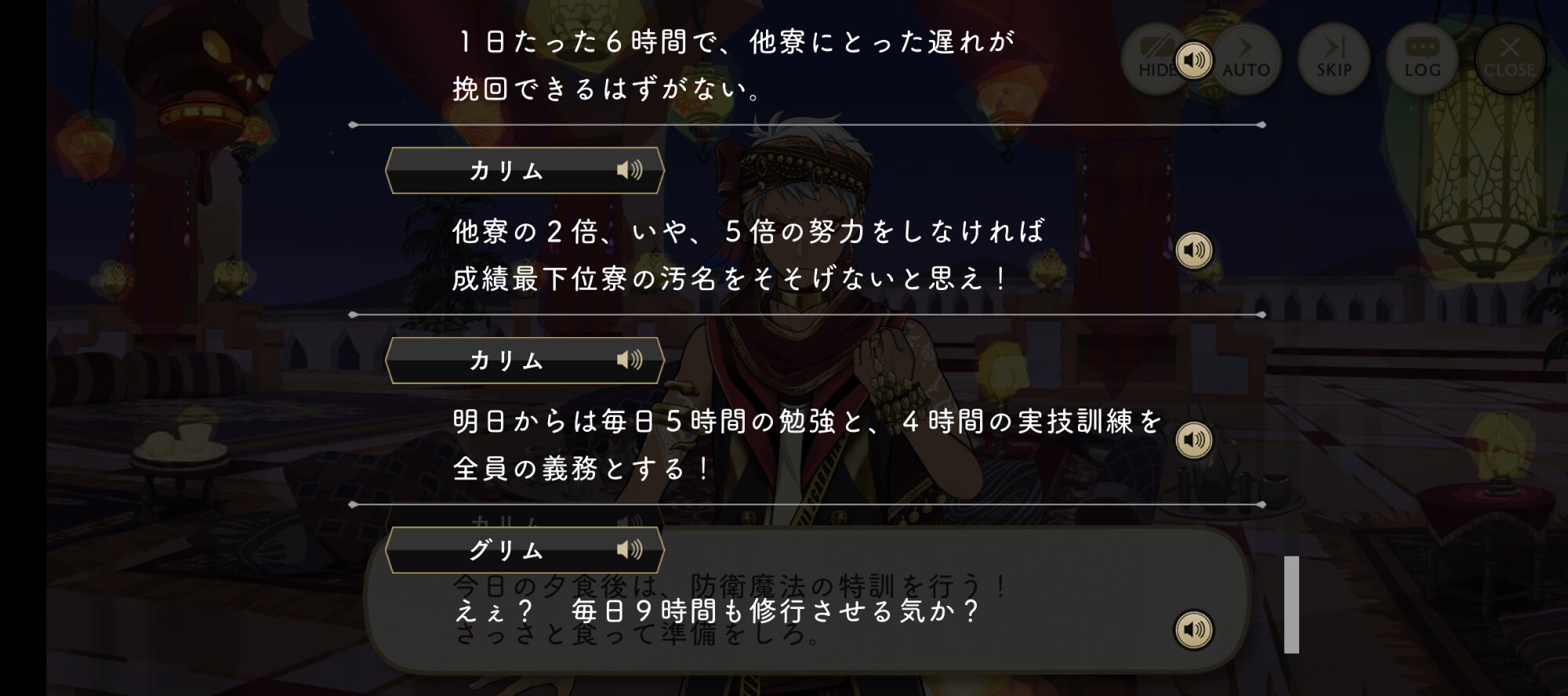This screenshot has width=1568, height=696.
Task: Play voice for the top 挽回できるはずがない line
Action: 1193,60
